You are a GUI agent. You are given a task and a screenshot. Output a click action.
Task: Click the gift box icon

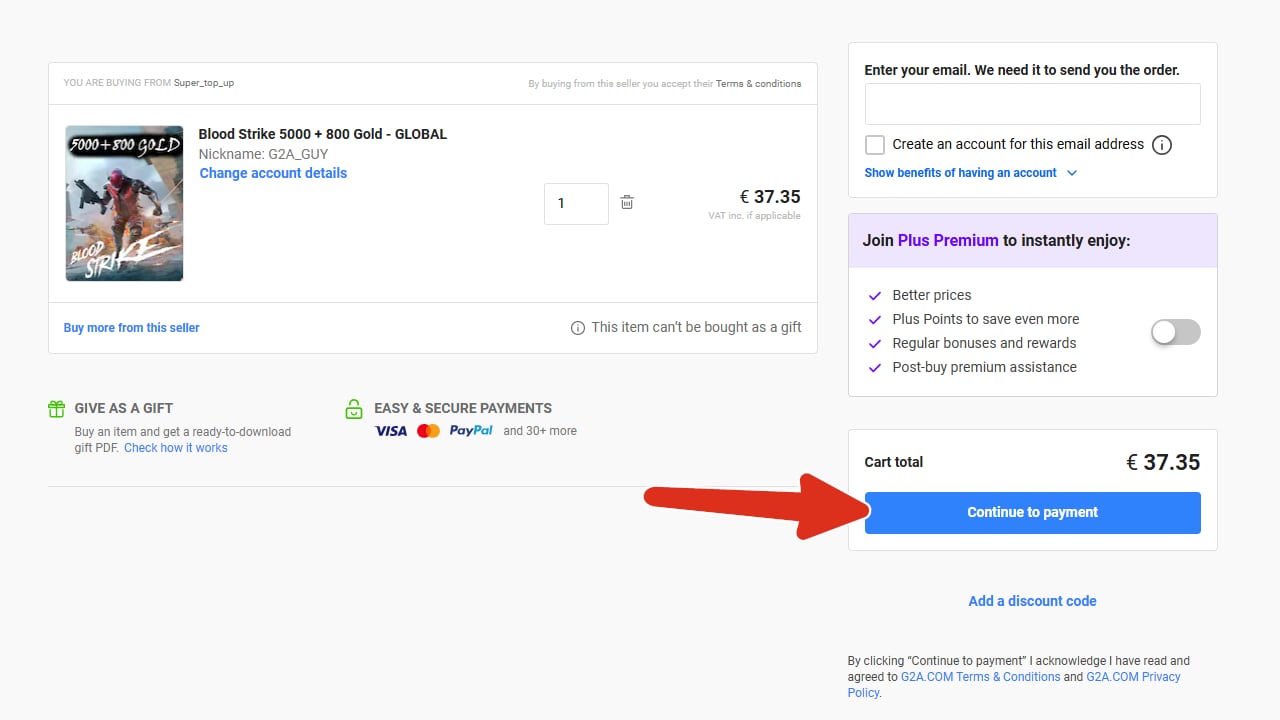56,408
